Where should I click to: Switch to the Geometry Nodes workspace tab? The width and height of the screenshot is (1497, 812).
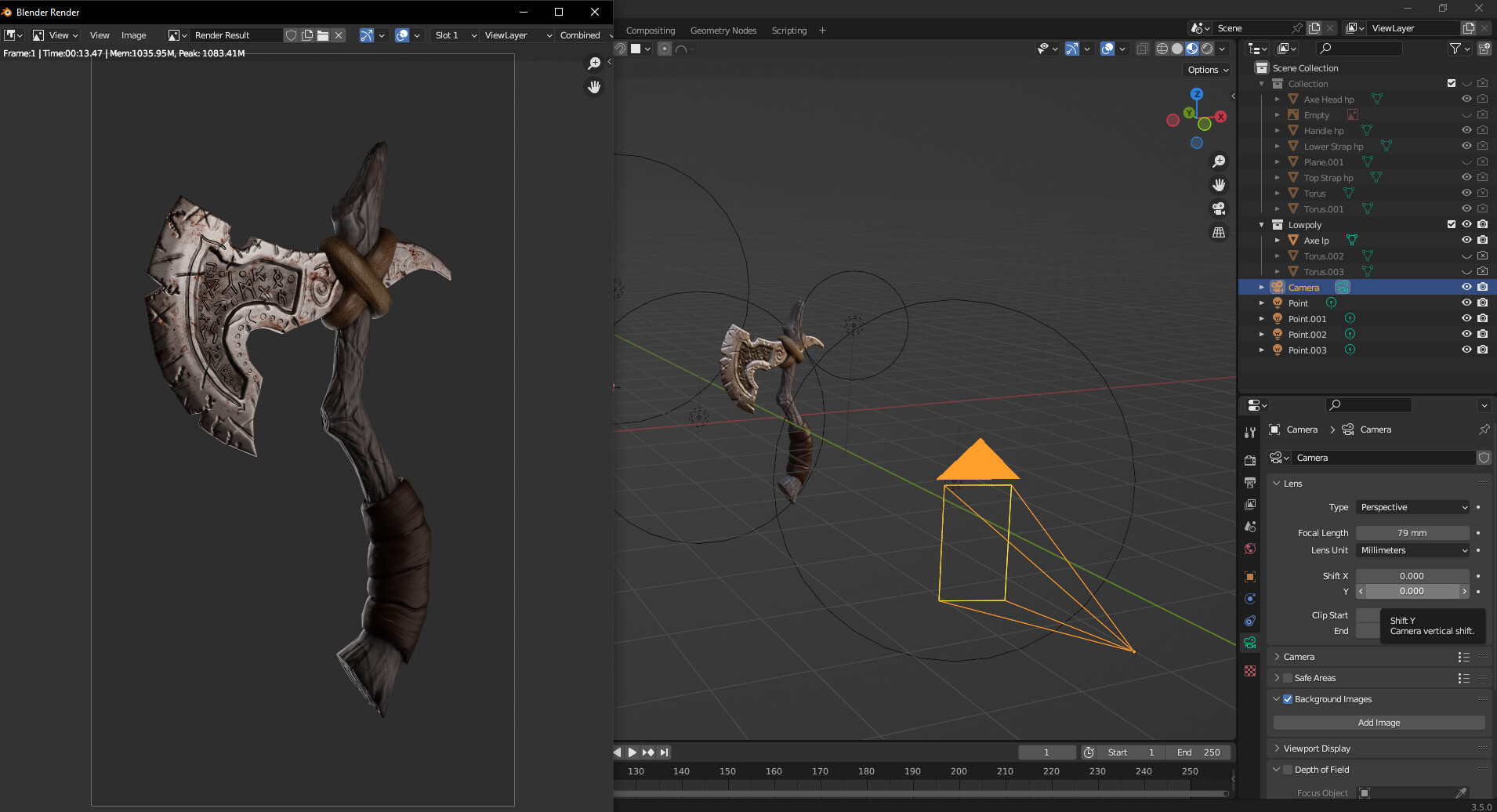click(723, 31)
